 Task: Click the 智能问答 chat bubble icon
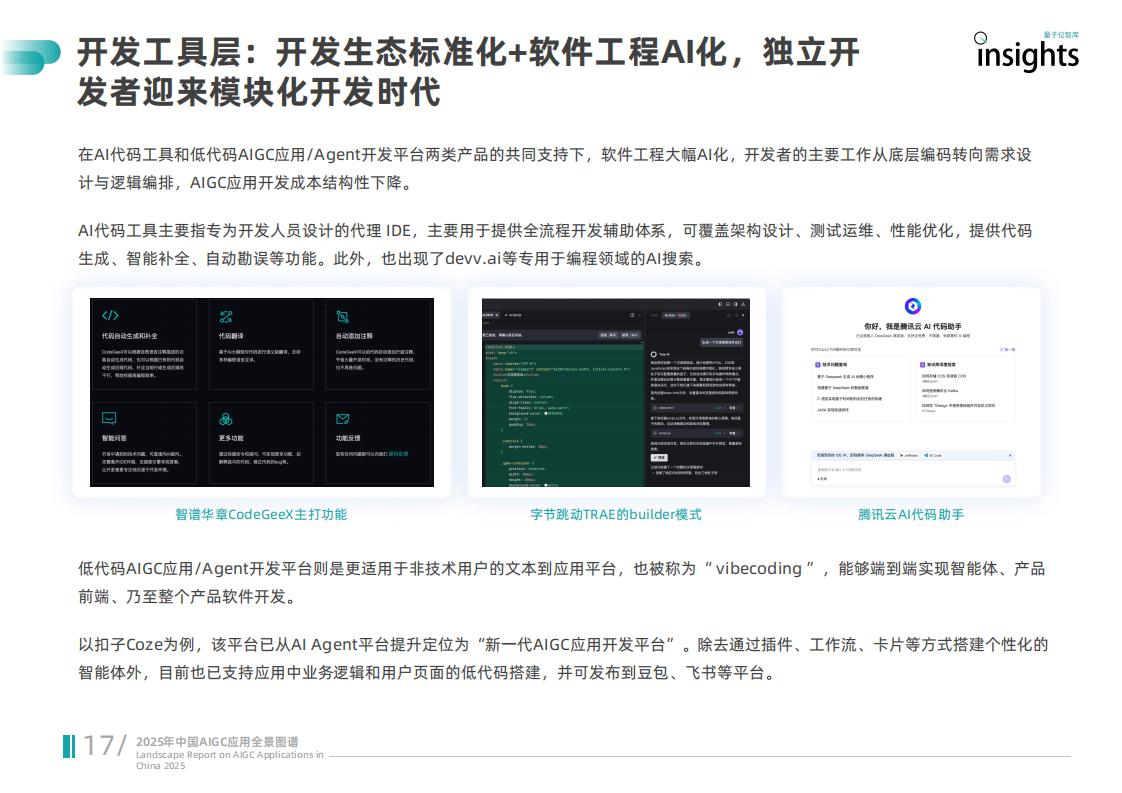click(x=109, y=418)
